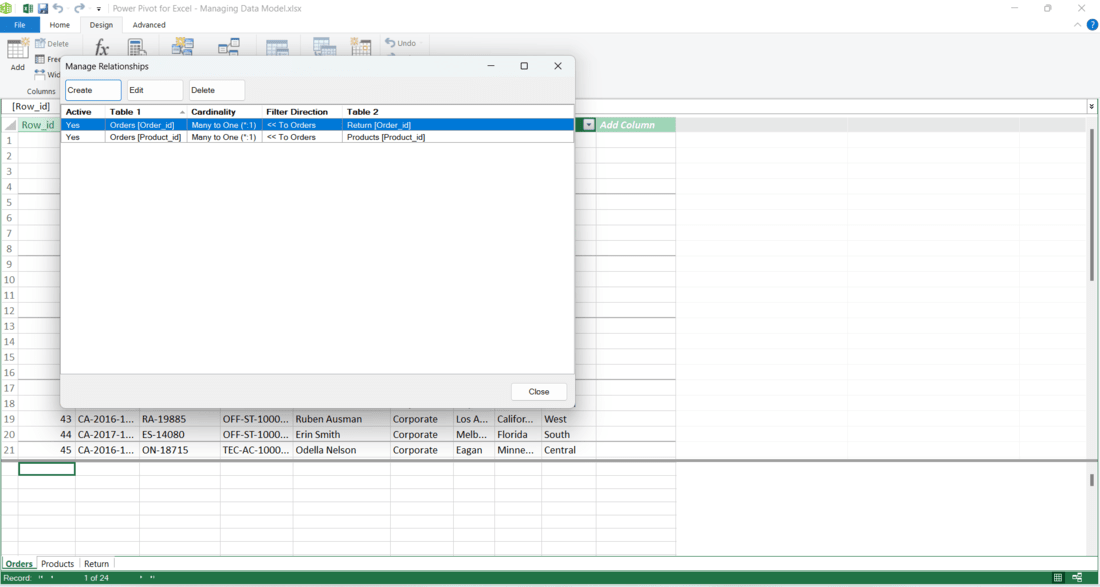Switch to the Return sheet tab
1100x587 pixels.
click(97, 564)
